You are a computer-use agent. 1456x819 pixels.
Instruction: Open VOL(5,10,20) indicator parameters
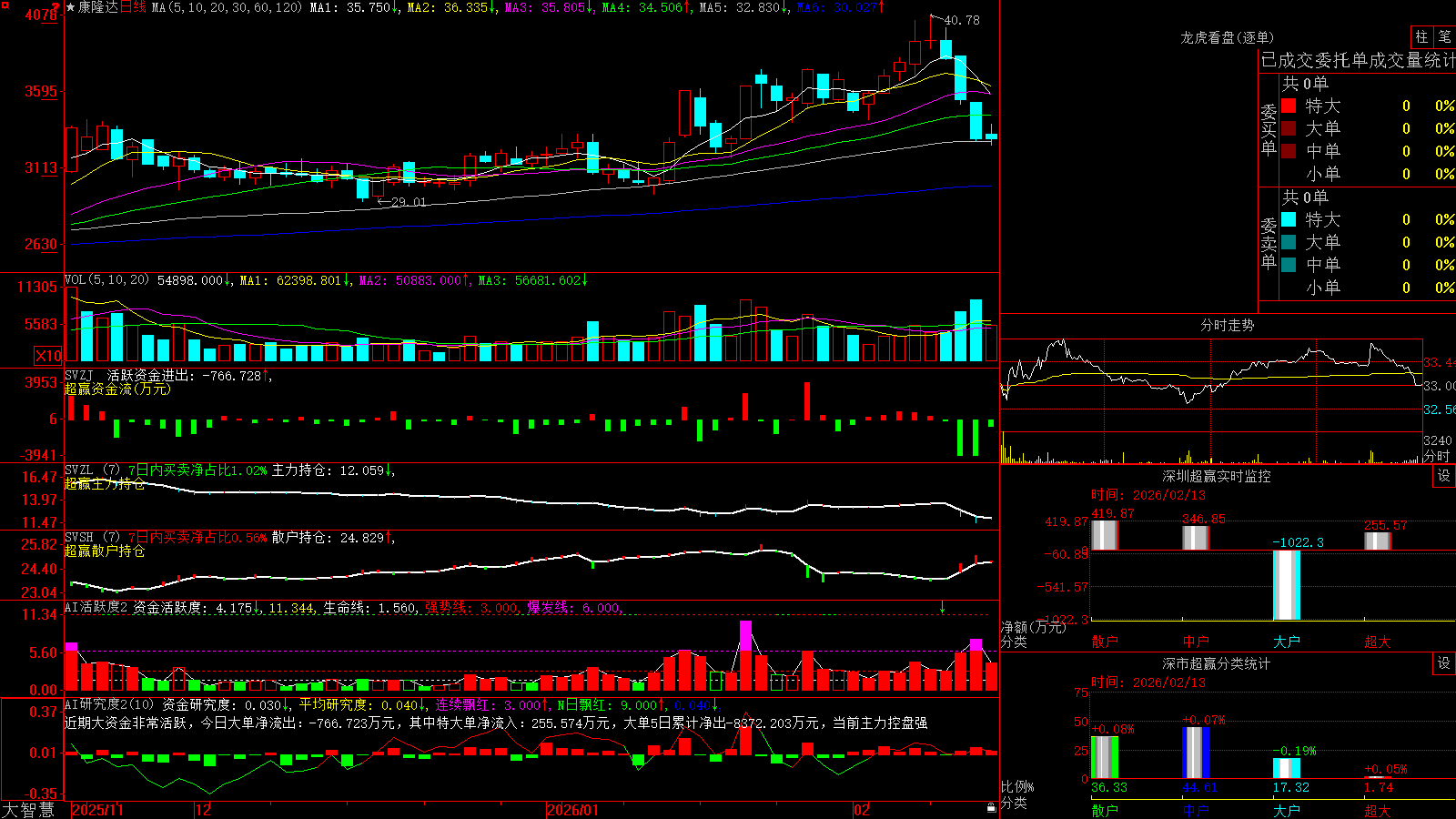pos(107,280)
